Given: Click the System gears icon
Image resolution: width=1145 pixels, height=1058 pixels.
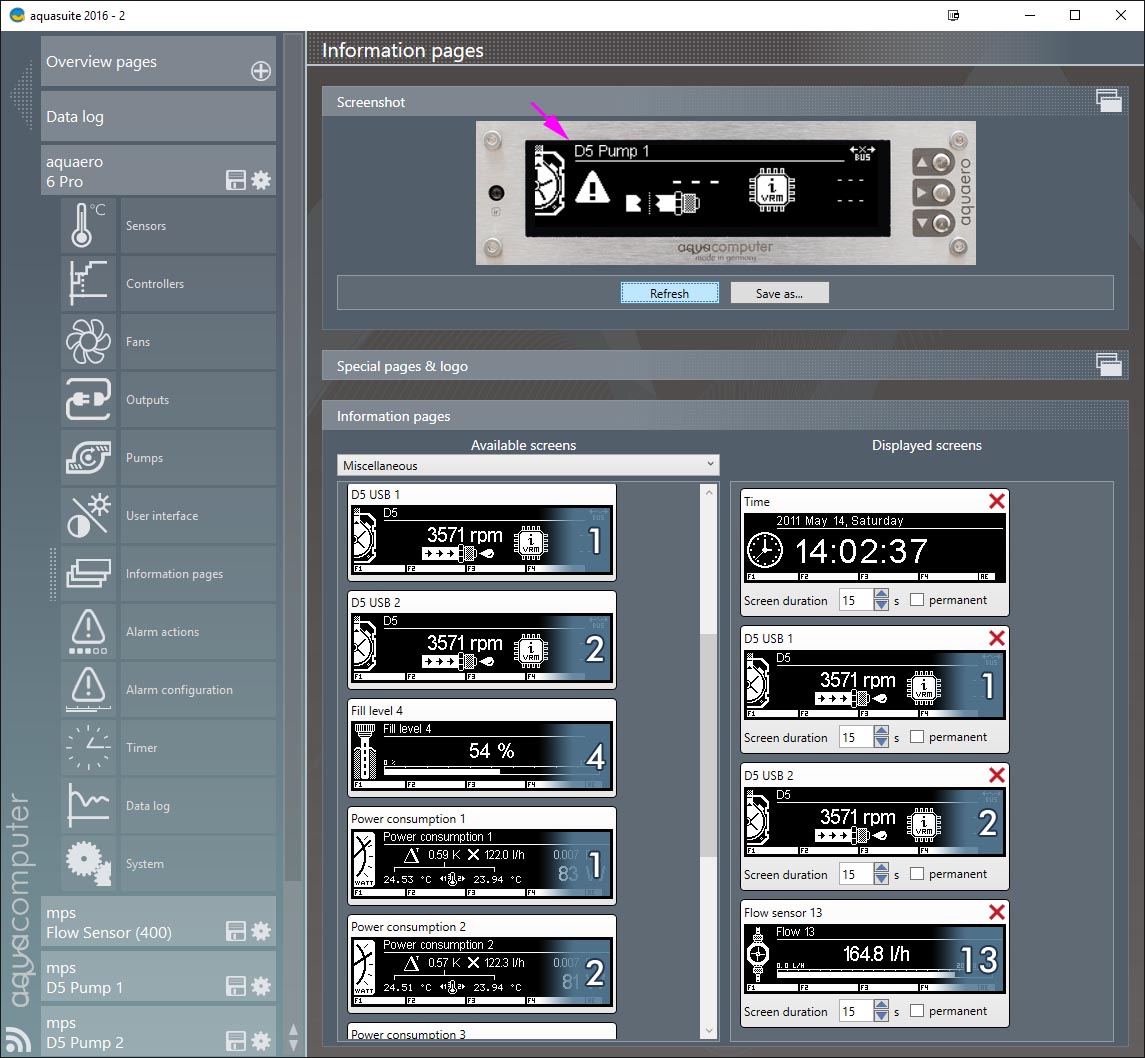Looking at the screenshot, I should (89, 864).
